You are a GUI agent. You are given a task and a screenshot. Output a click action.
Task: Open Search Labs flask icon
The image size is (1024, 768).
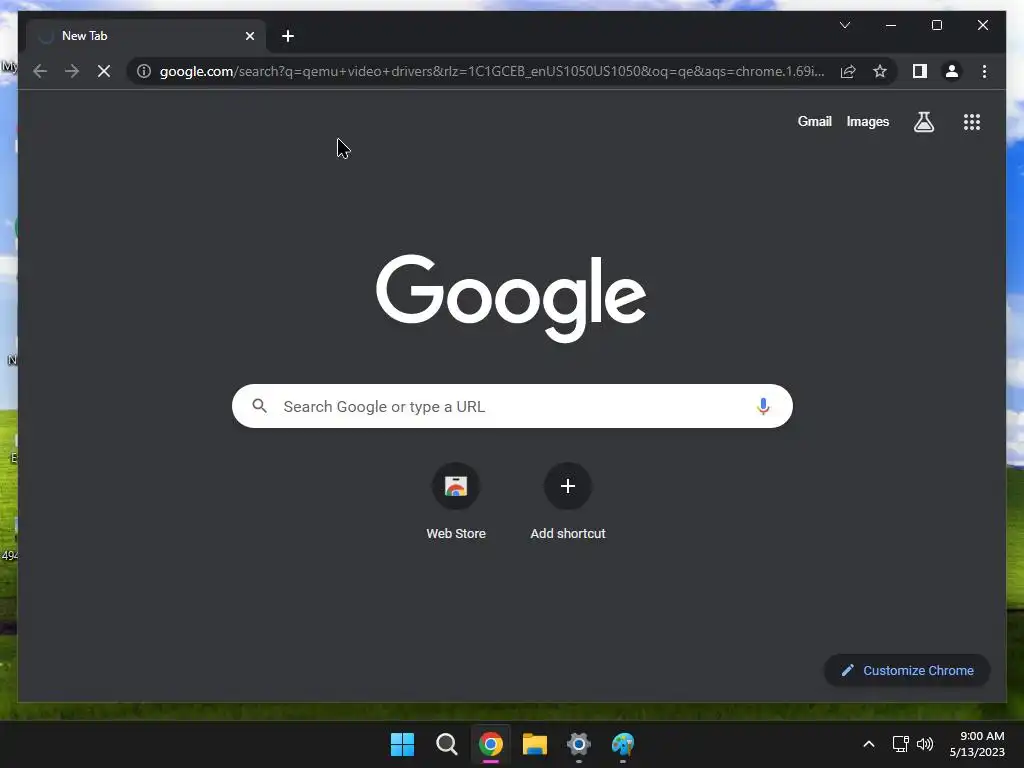pyautogui.click(x=923, y=121)
